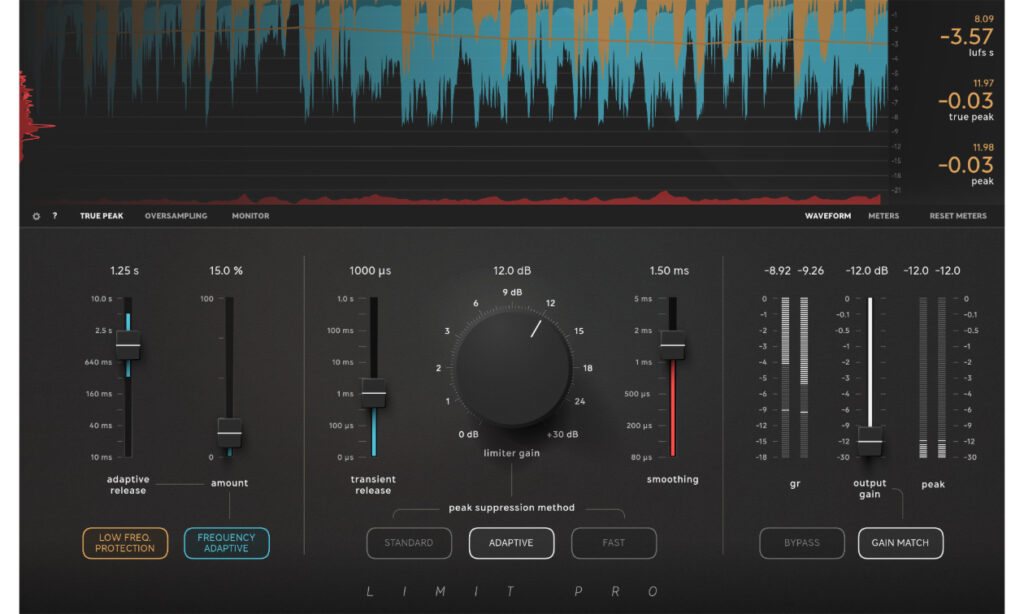Enable Gain Match
The height and width of the screenshot is (614, 1024).
[x=901, y=543]
